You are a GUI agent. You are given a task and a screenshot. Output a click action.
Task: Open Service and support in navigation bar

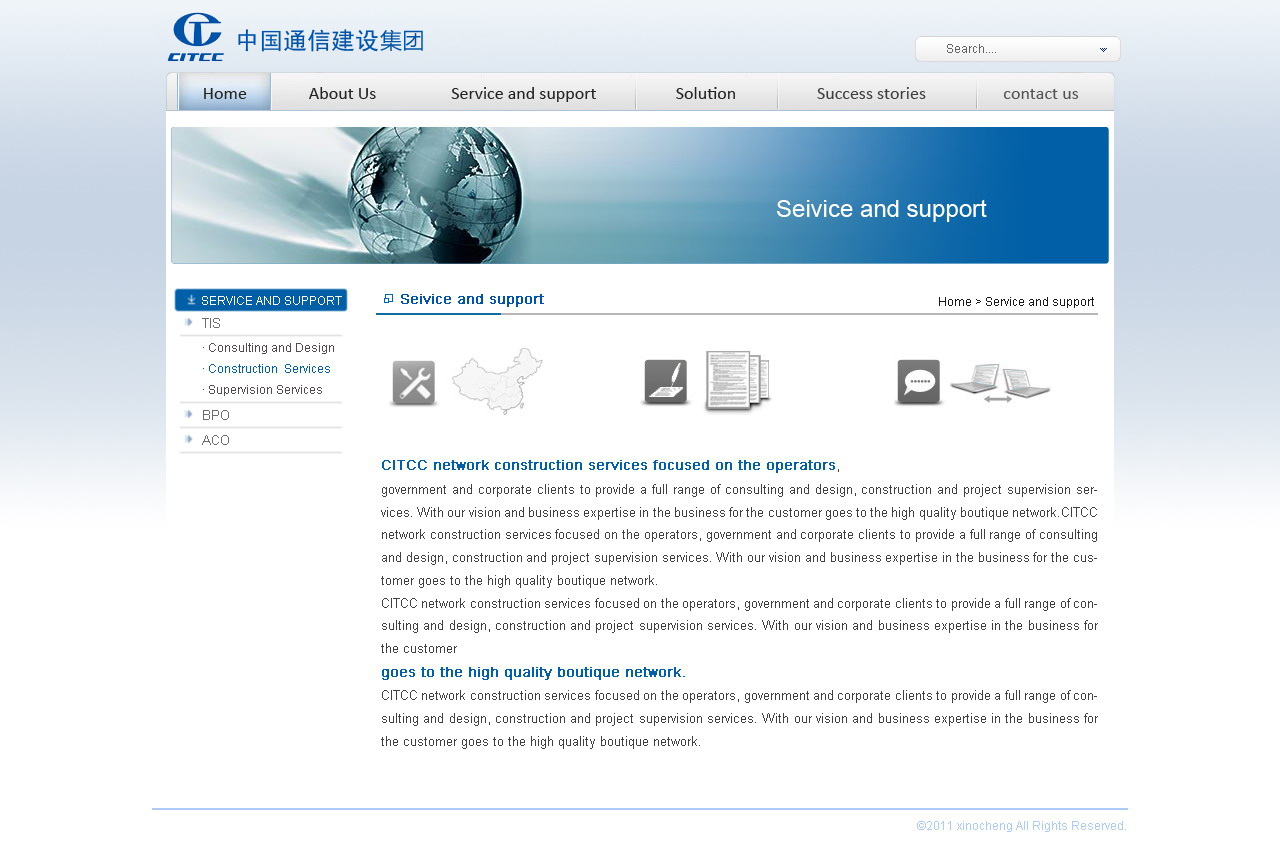[524, 93]
